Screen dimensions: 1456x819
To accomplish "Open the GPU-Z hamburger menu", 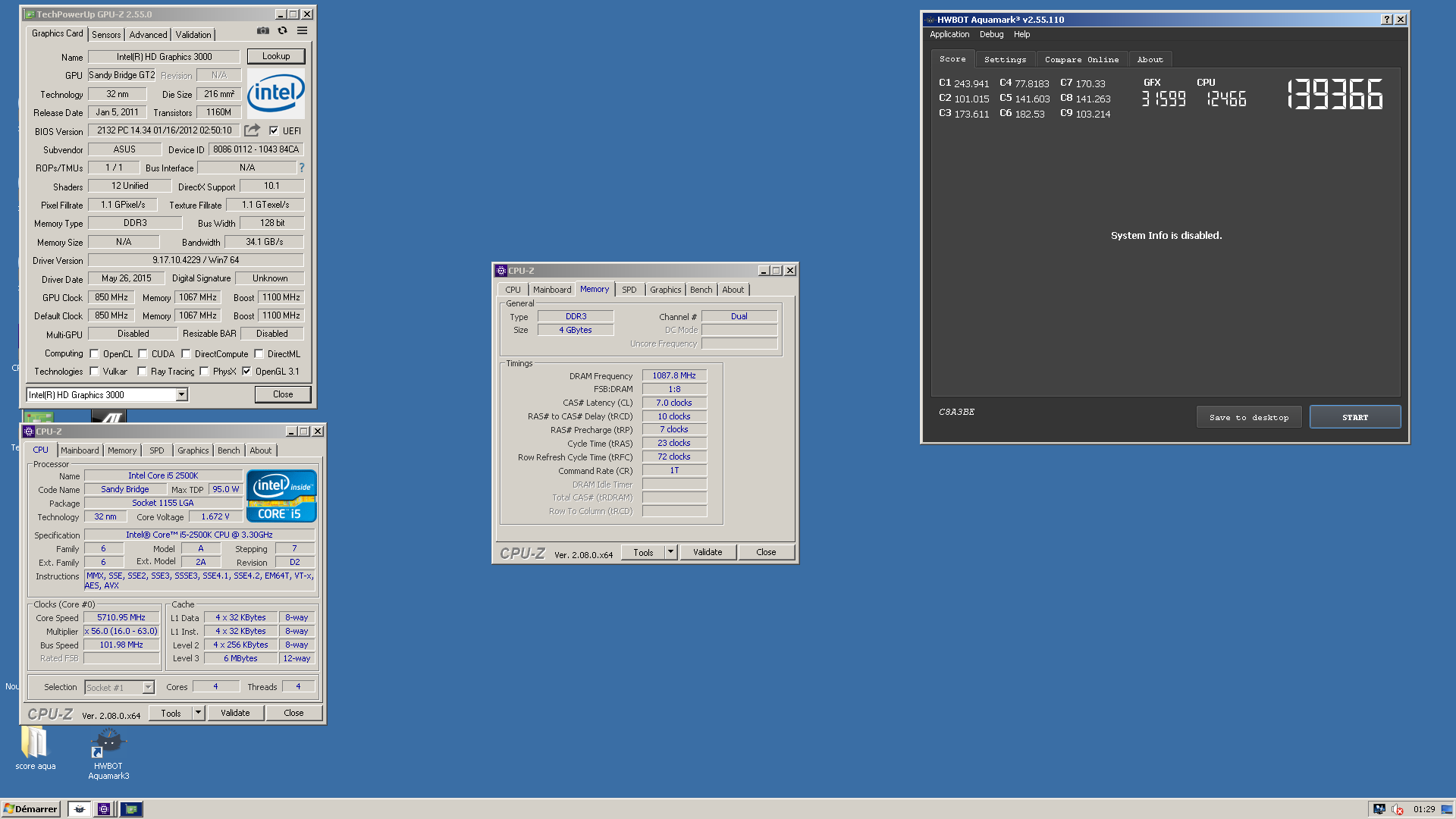I will pos(303,31).
